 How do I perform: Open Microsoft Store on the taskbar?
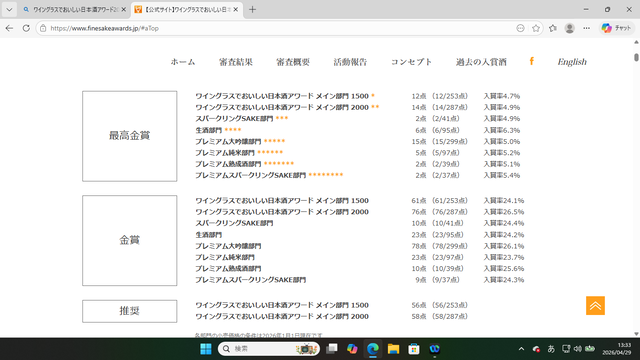[x=413, y=349]
